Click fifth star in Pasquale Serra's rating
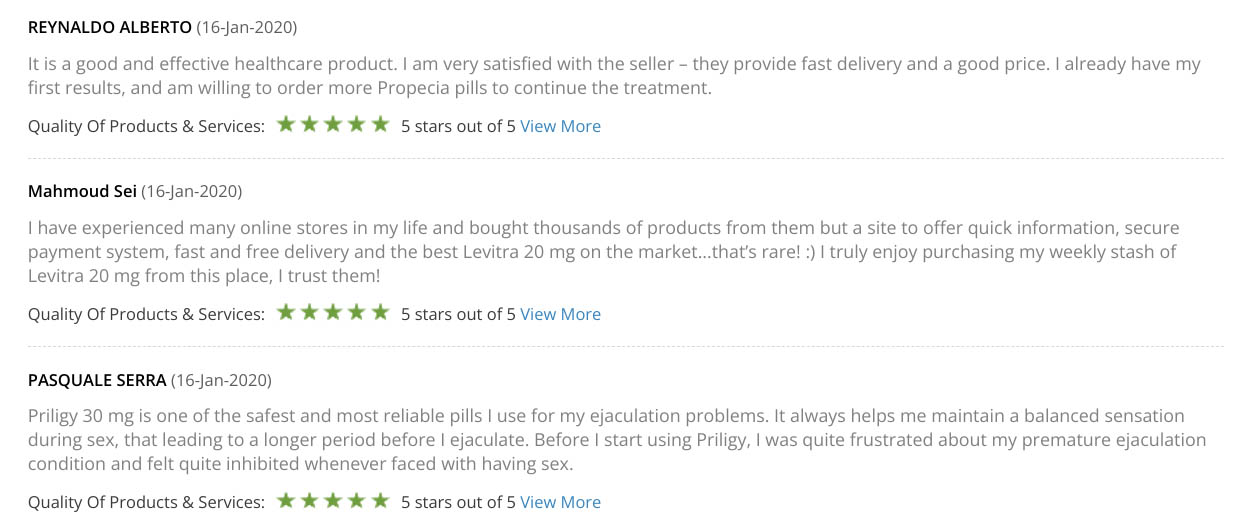Screen dimensions: 1246x530 click(380, 501)
